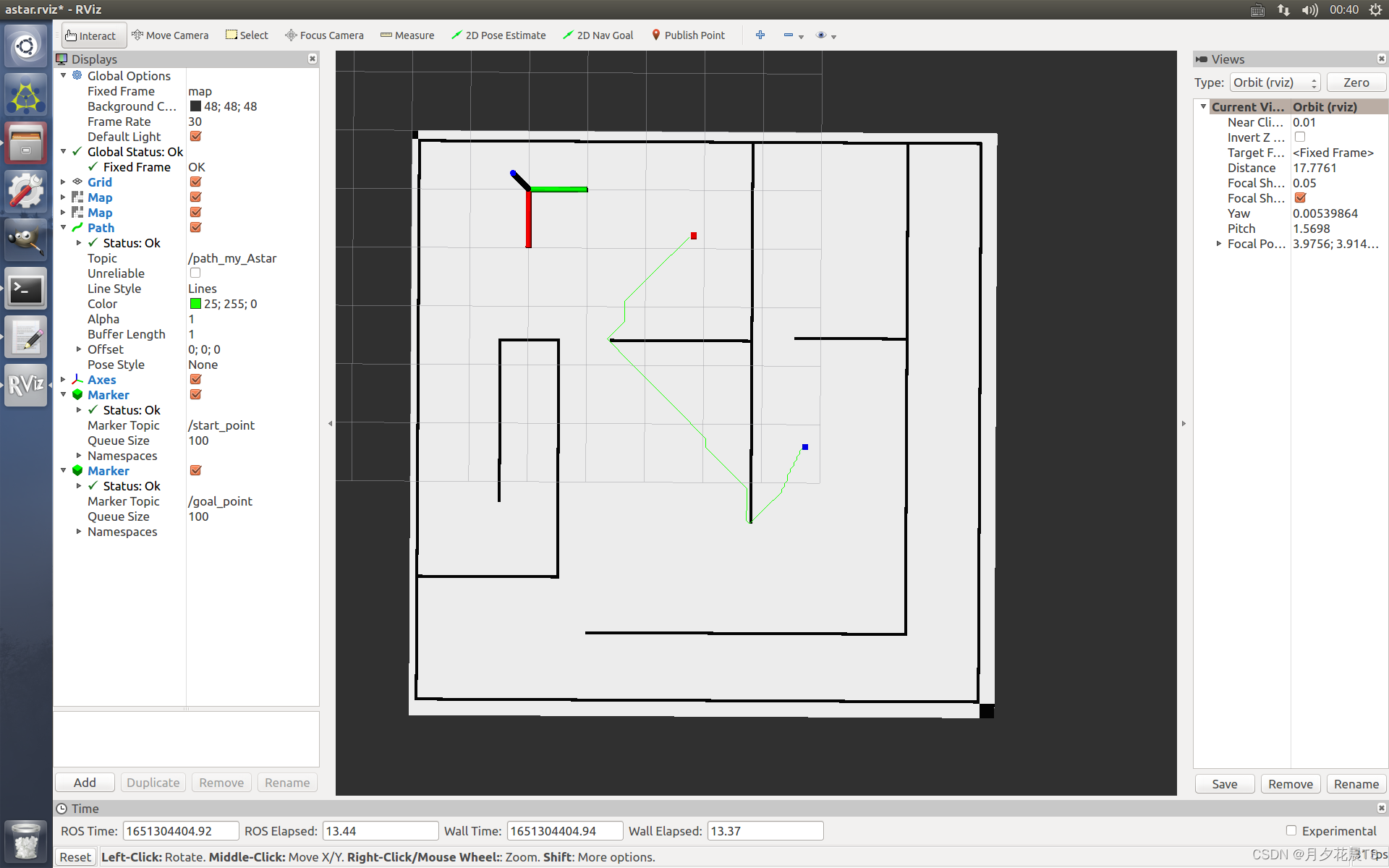1389x868 pixels.
Task: Click the blue plus add-tool icon
Action: point(760,35)
